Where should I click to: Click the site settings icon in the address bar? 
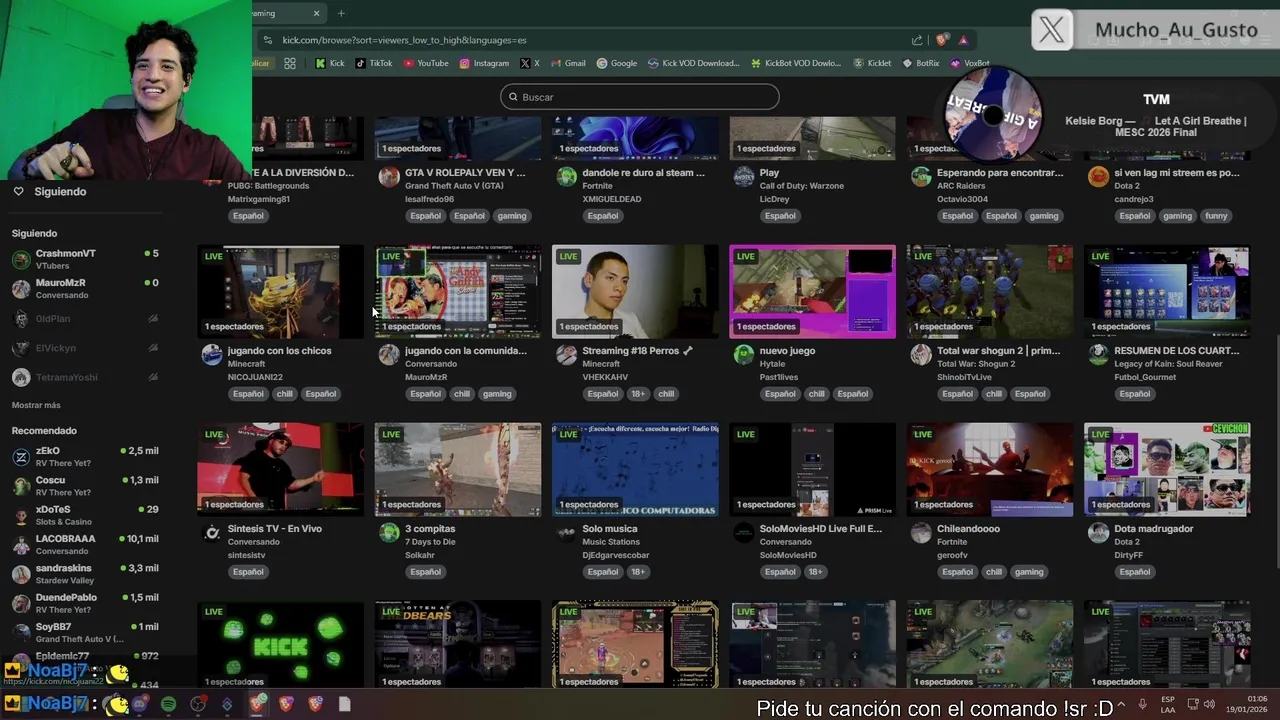coord(267,40)
